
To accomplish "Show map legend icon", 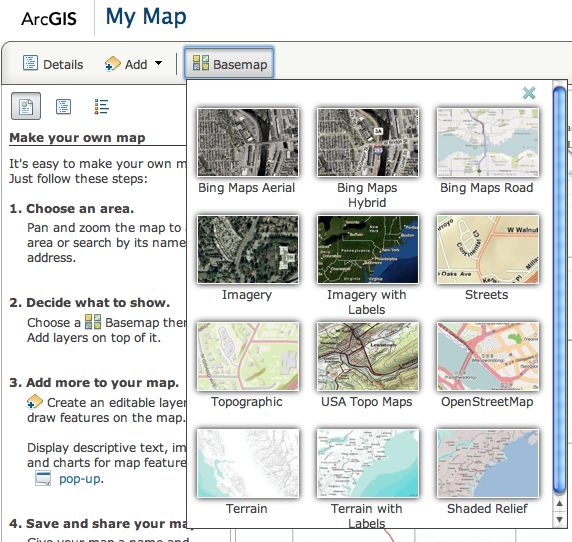I will click(101, 107).
